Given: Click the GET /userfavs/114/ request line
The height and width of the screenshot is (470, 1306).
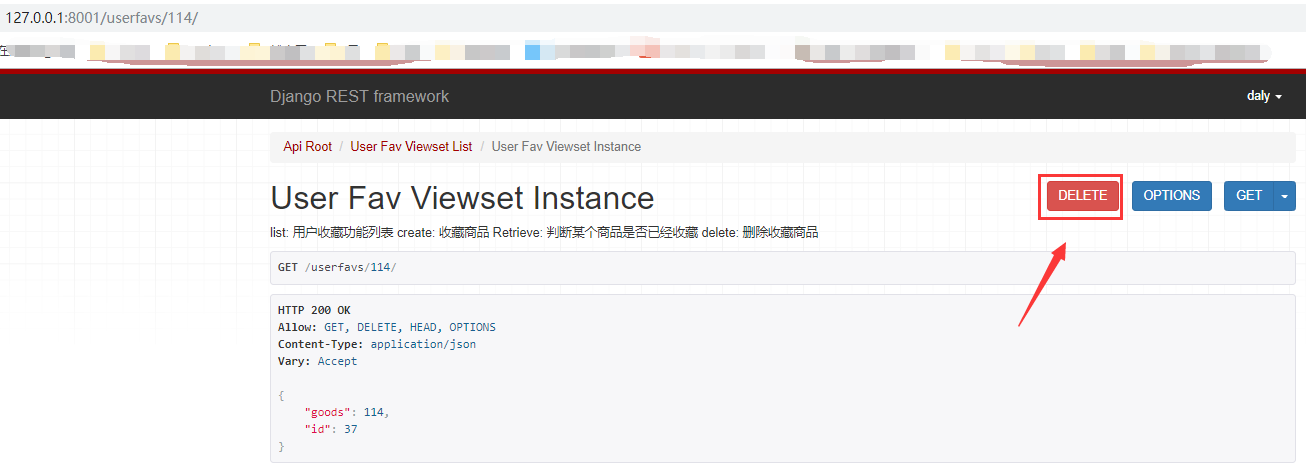Looking at the screenshot, I should [x=337, y=267].
